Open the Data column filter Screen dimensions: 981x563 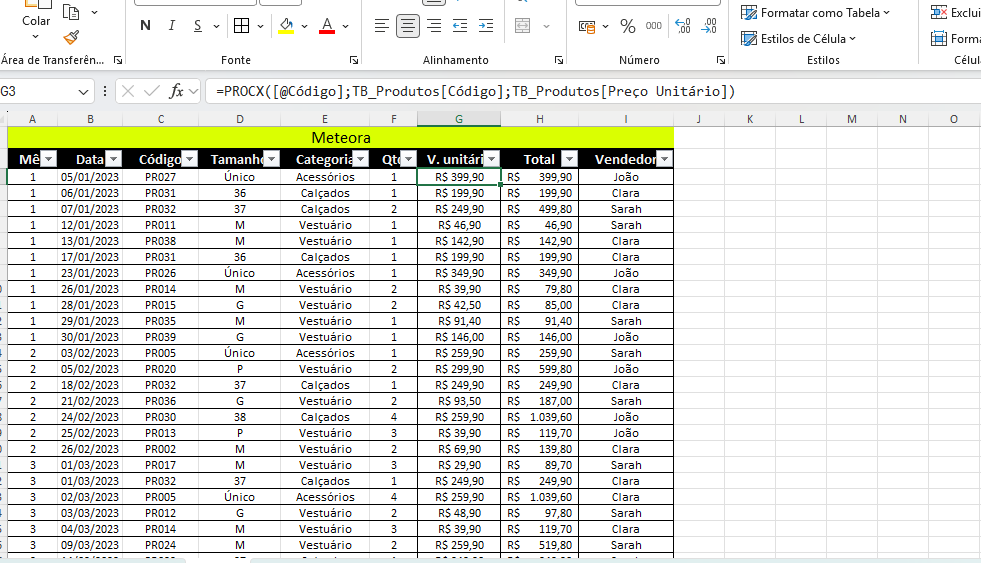click(113, 159)
